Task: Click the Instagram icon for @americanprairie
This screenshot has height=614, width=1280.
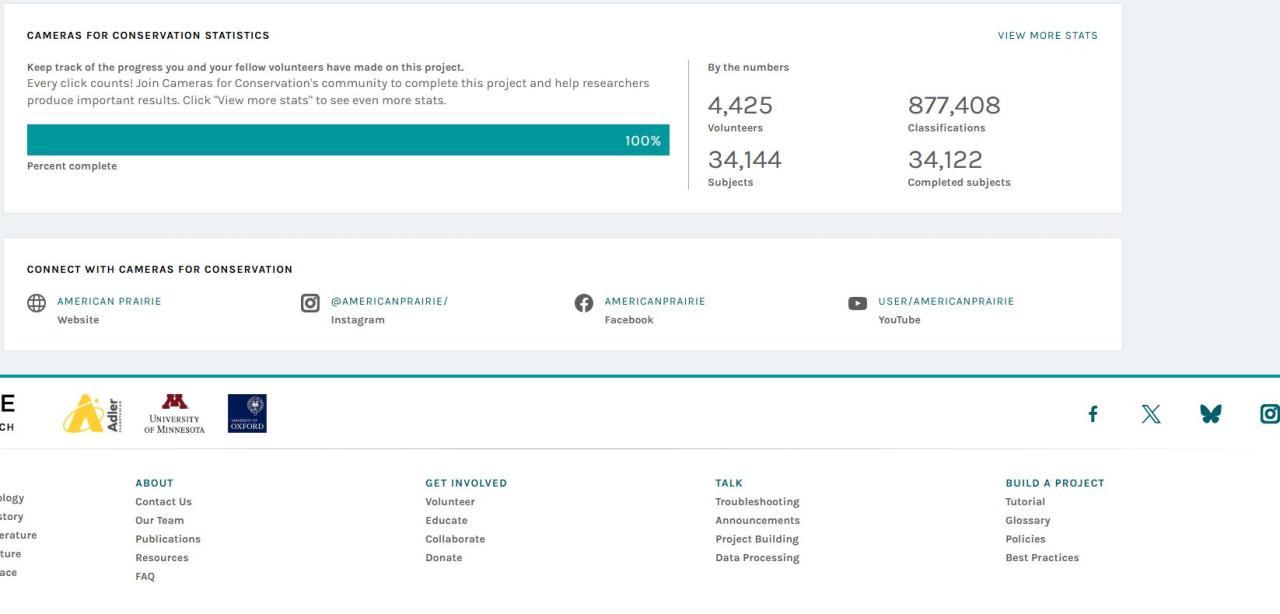Action: 310,303
